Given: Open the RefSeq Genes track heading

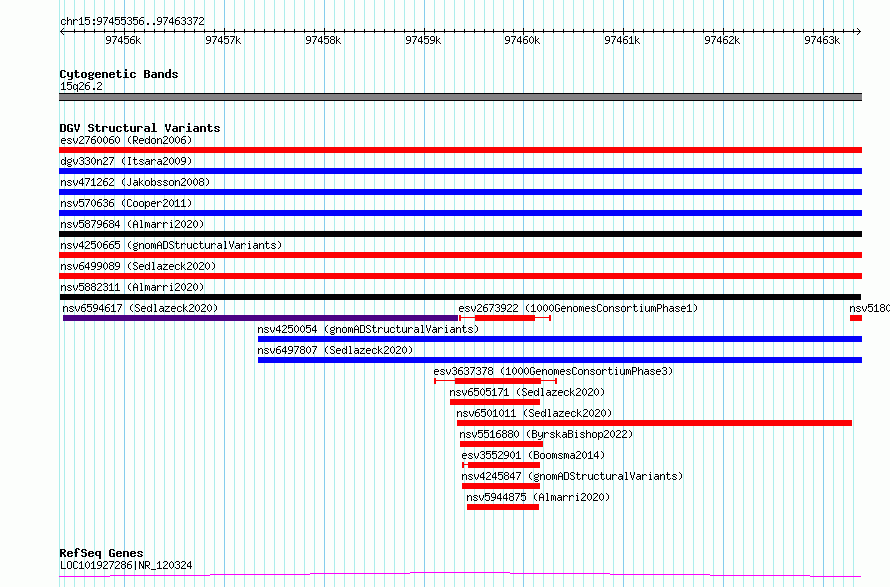Looking at the screenshot, I should (102, 553).
